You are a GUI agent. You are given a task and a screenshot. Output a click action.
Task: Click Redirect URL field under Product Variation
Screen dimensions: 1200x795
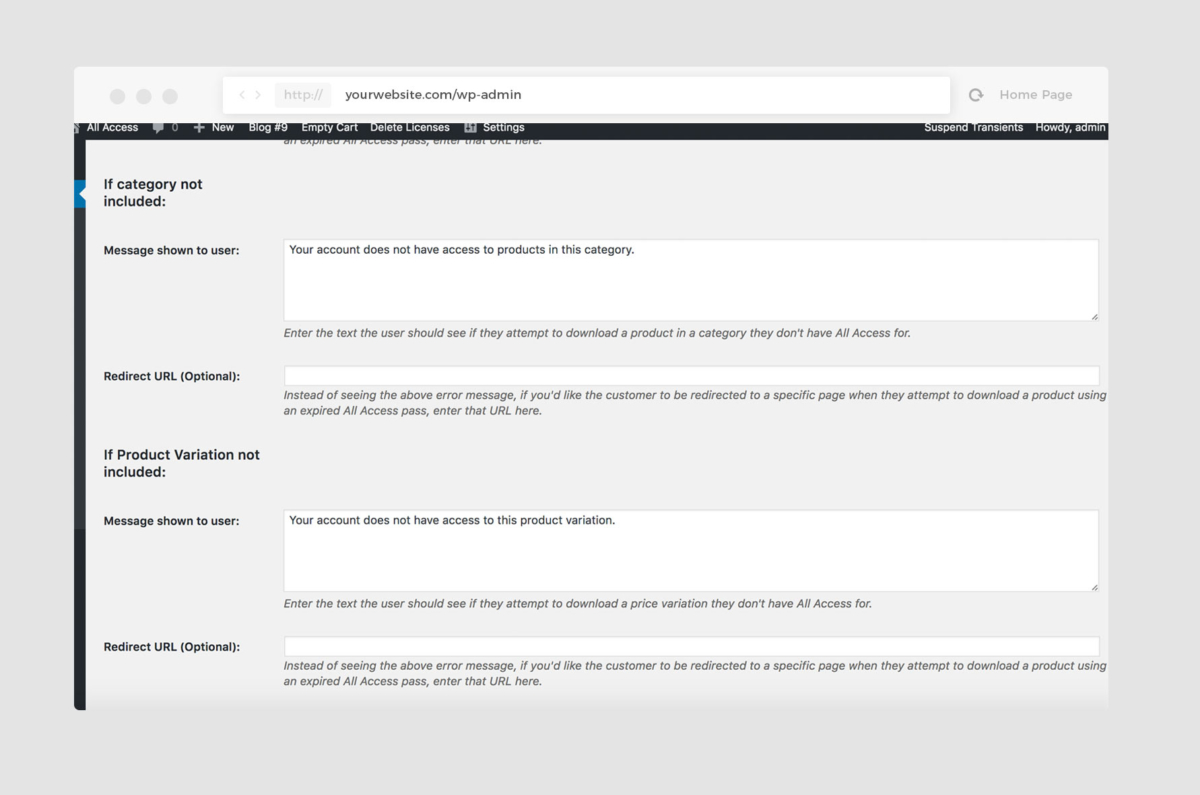(x=690, y=647)
